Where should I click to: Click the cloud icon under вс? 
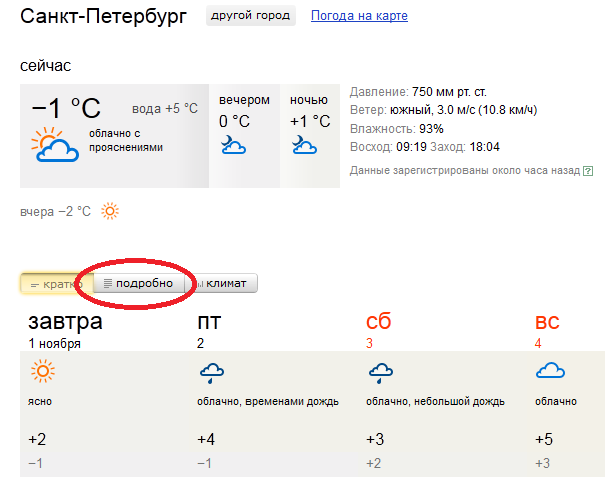point(549,372)
